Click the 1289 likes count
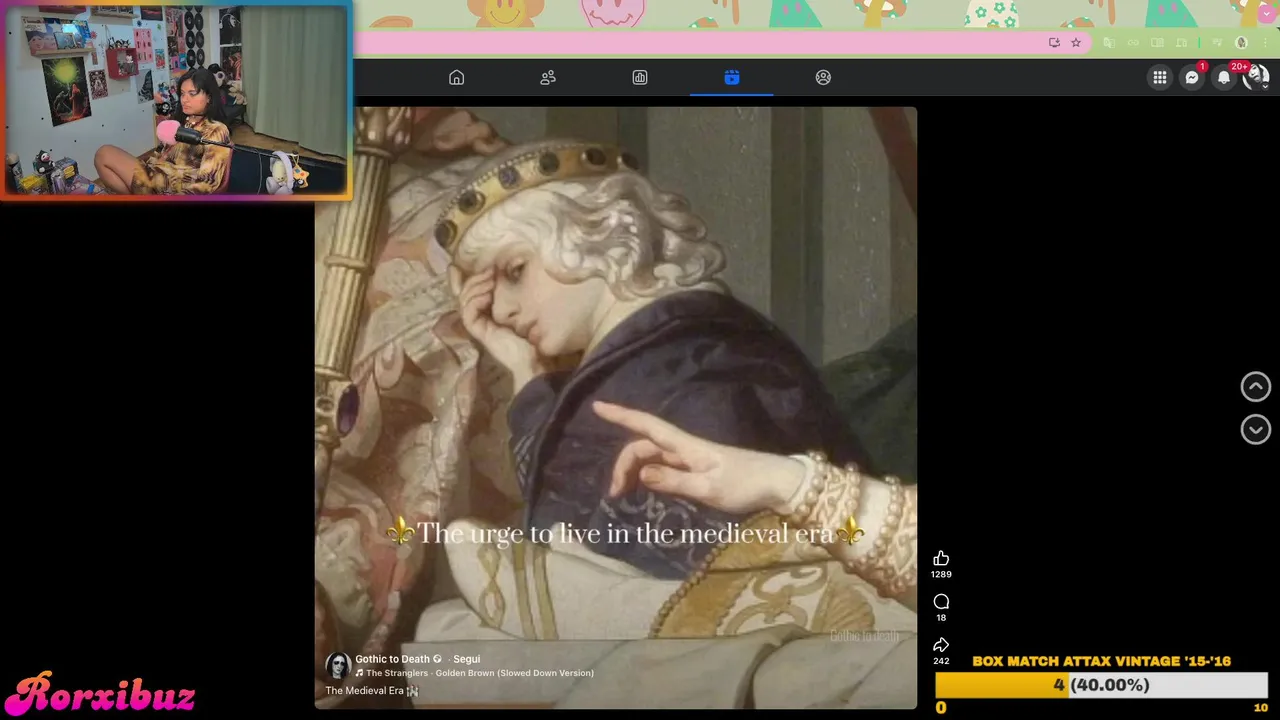 coord(941,575)
